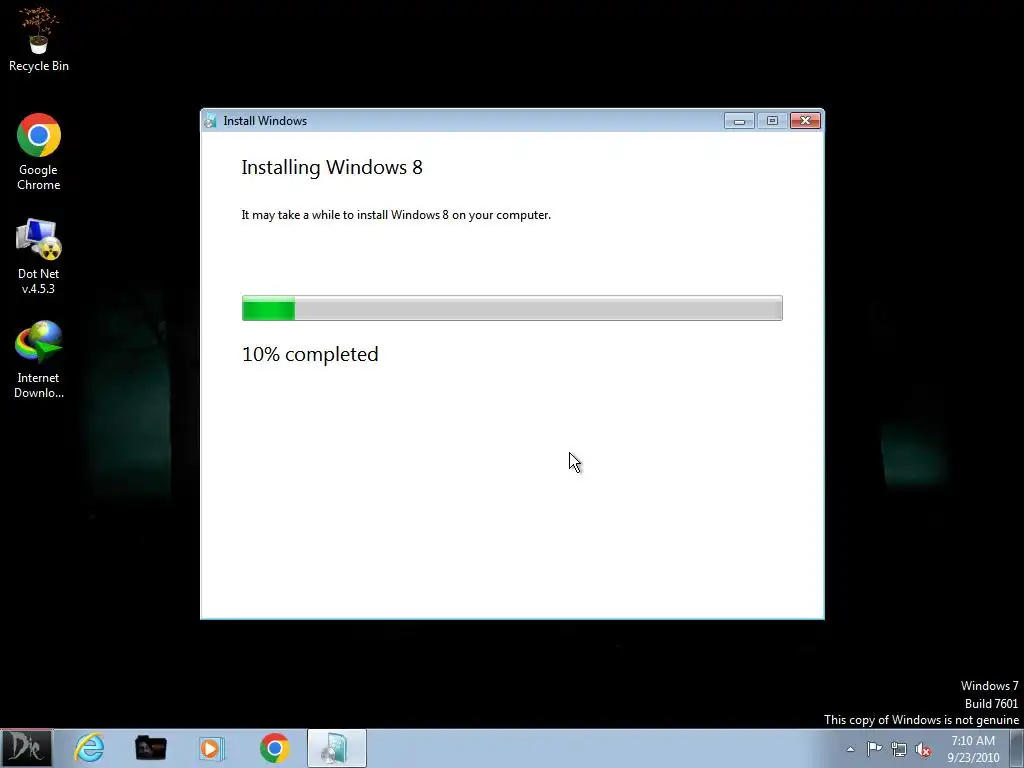Click the 'It may take a while' message
Viewport: 1024px width, 768px height.
point(396,216)
